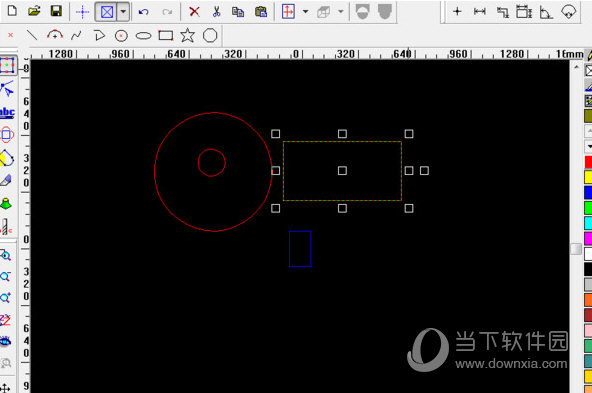Cut selection with the scissors icon
The image size is (592, 393).
pyautogui.click(x=216, y=11)
